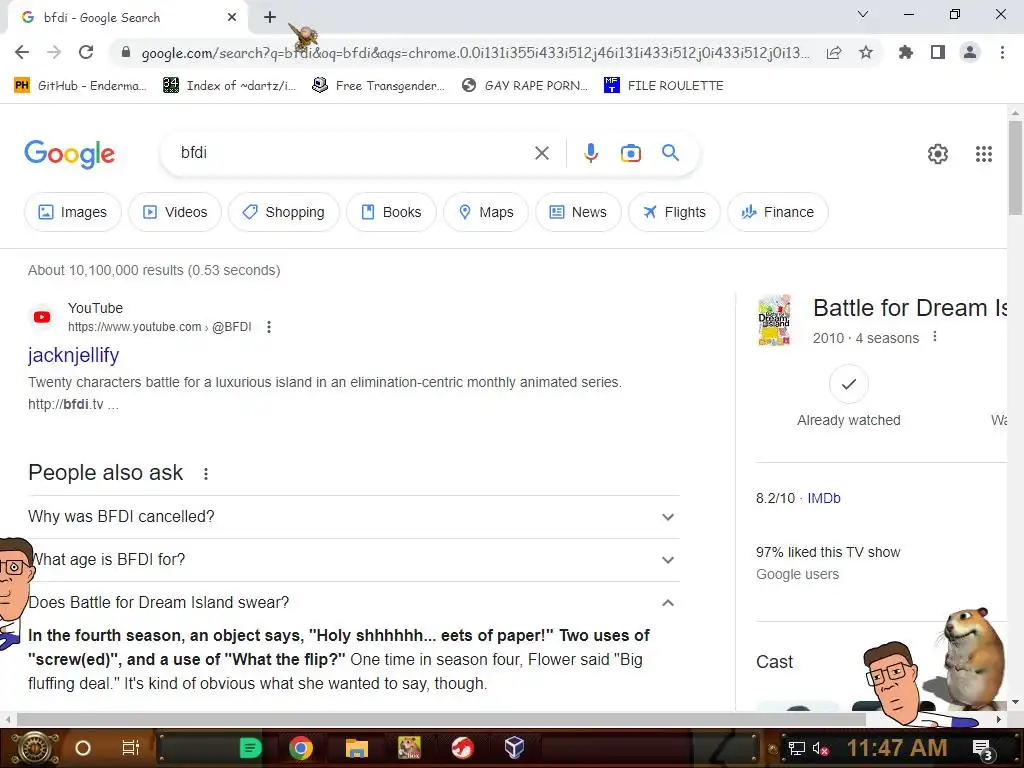Click the horizontal page scrollbar

[441, 719]
